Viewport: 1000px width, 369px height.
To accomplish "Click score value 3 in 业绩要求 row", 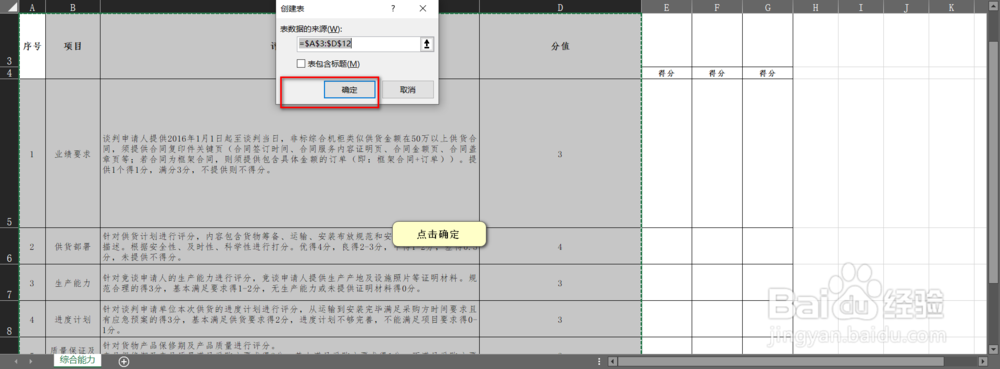I will click(560, 154).
